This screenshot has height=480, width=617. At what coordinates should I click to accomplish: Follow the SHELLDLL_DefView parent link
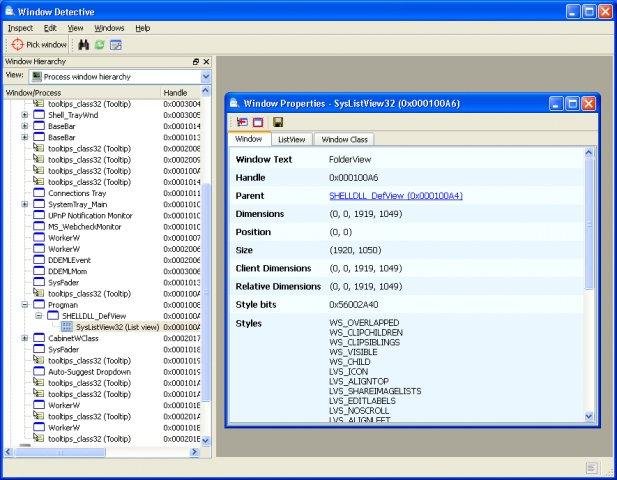395,196
